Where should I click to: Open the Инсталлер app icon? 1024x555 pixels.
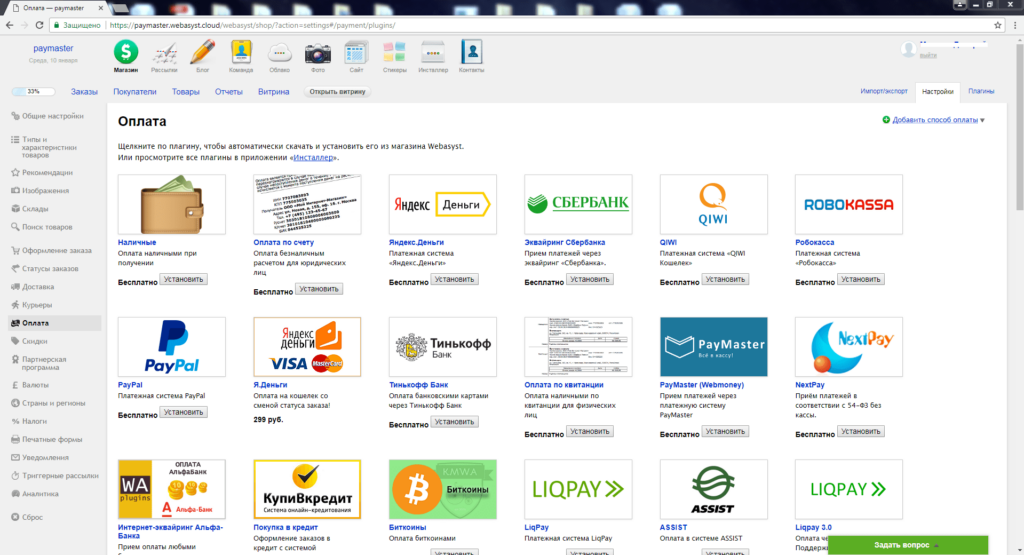[x=433, y=52]
